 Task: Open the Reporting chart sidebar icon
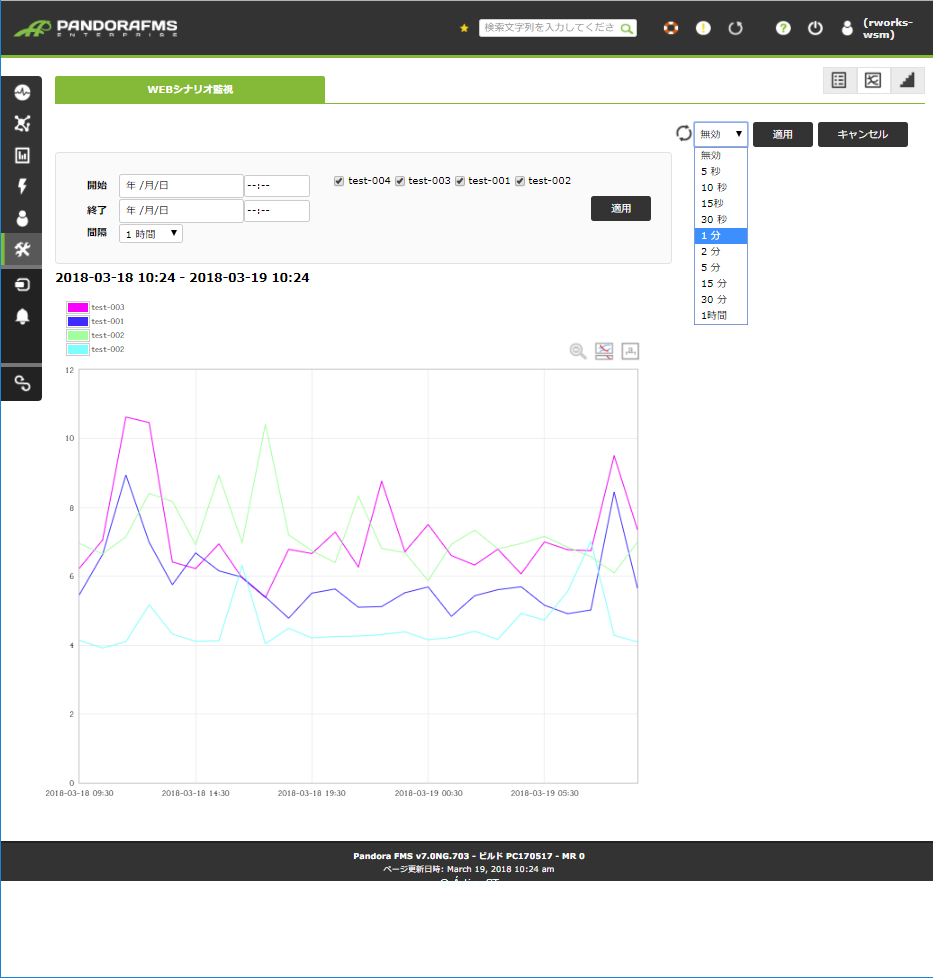coord(22,155)
